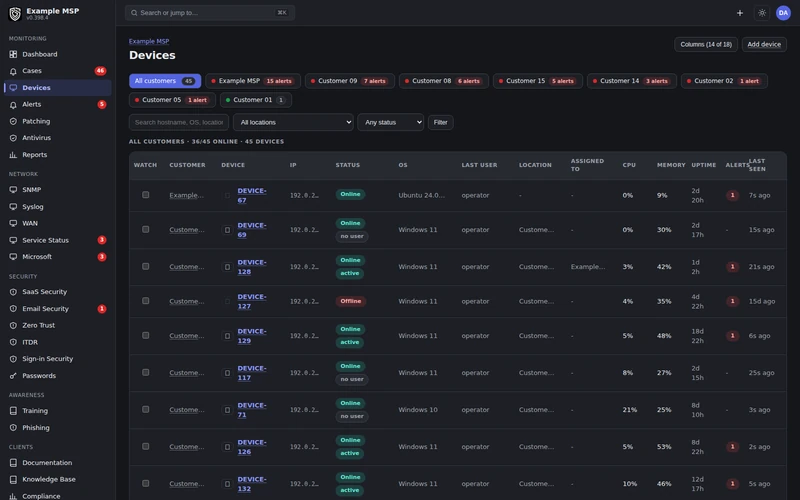Click the hostname search input
Viewport: 800px width, 500px height.
(179, 122)
